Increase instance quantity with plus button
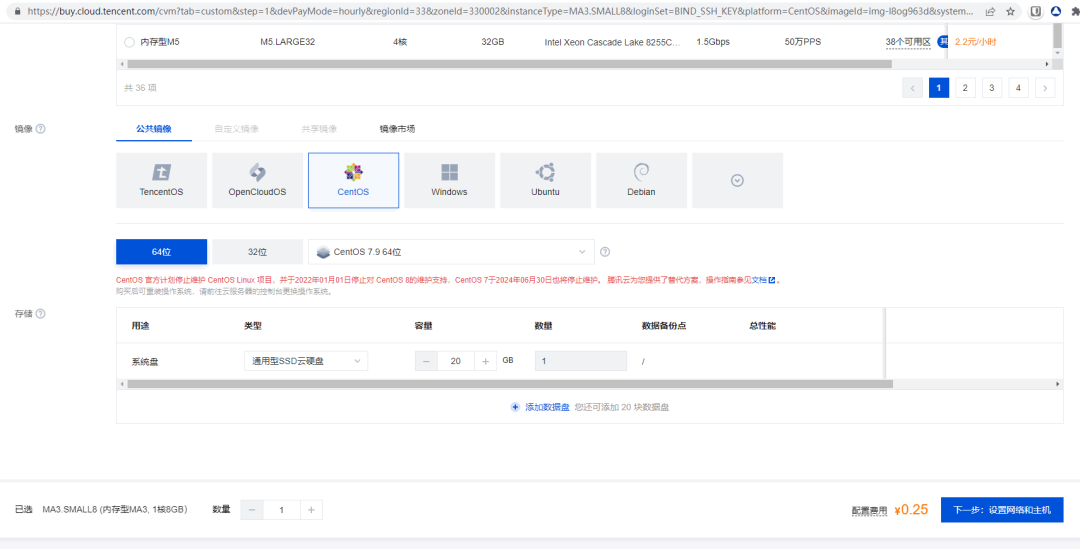 (x=311, y=510)
